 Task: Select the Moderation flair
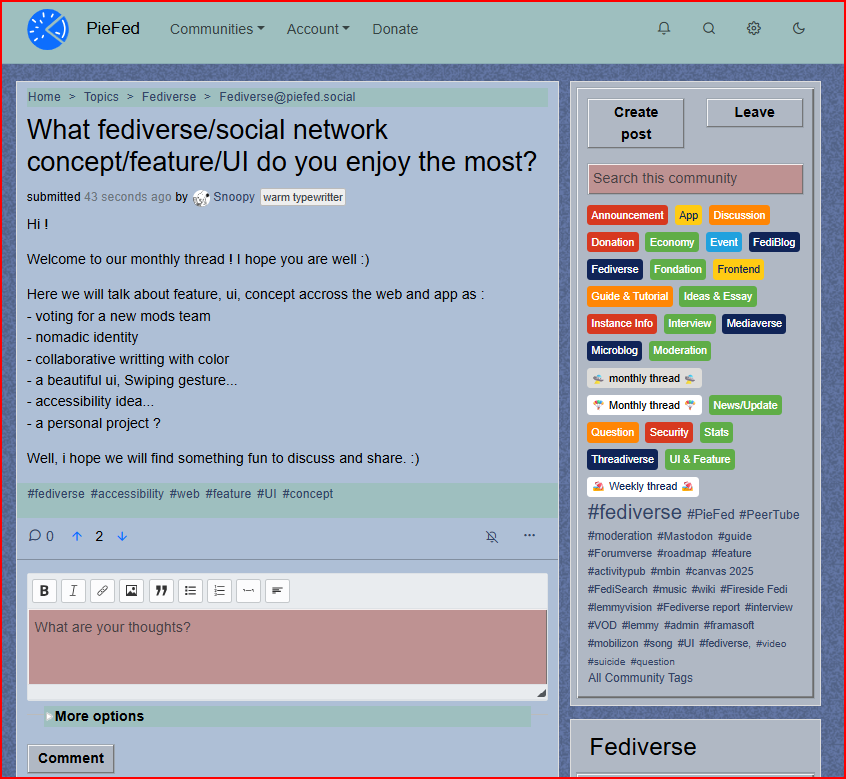680,350
